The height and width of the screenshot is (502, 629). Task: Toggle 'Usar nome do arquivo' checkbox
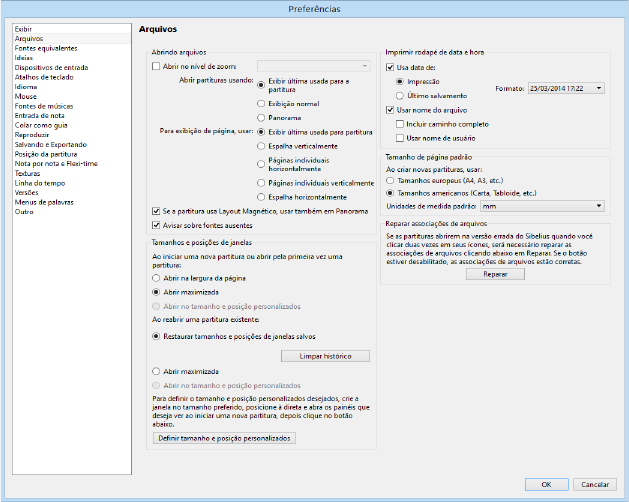tap(390, 110)
